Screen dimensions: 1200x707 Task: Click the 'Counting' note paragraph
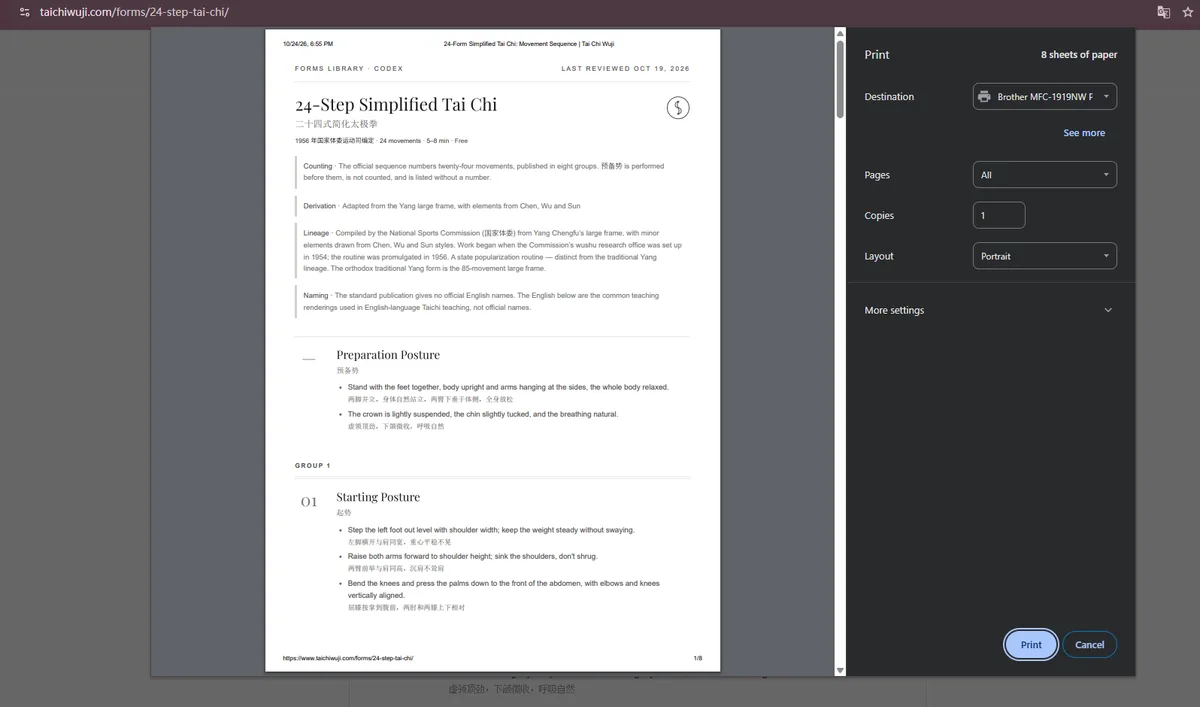[484, 172]
